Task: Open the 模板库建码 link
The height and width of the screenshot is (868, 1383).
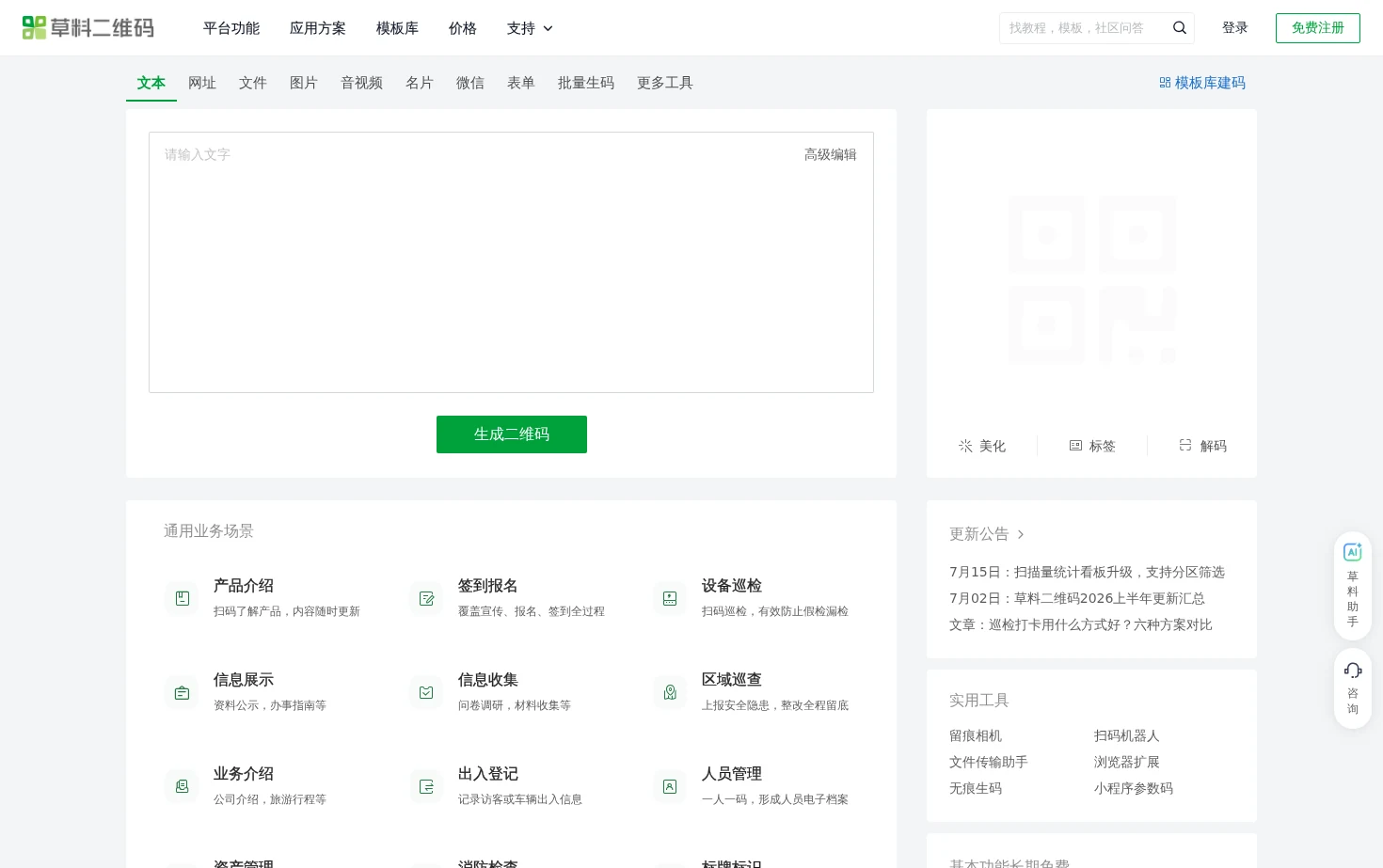Action: tap(1210, 83)
